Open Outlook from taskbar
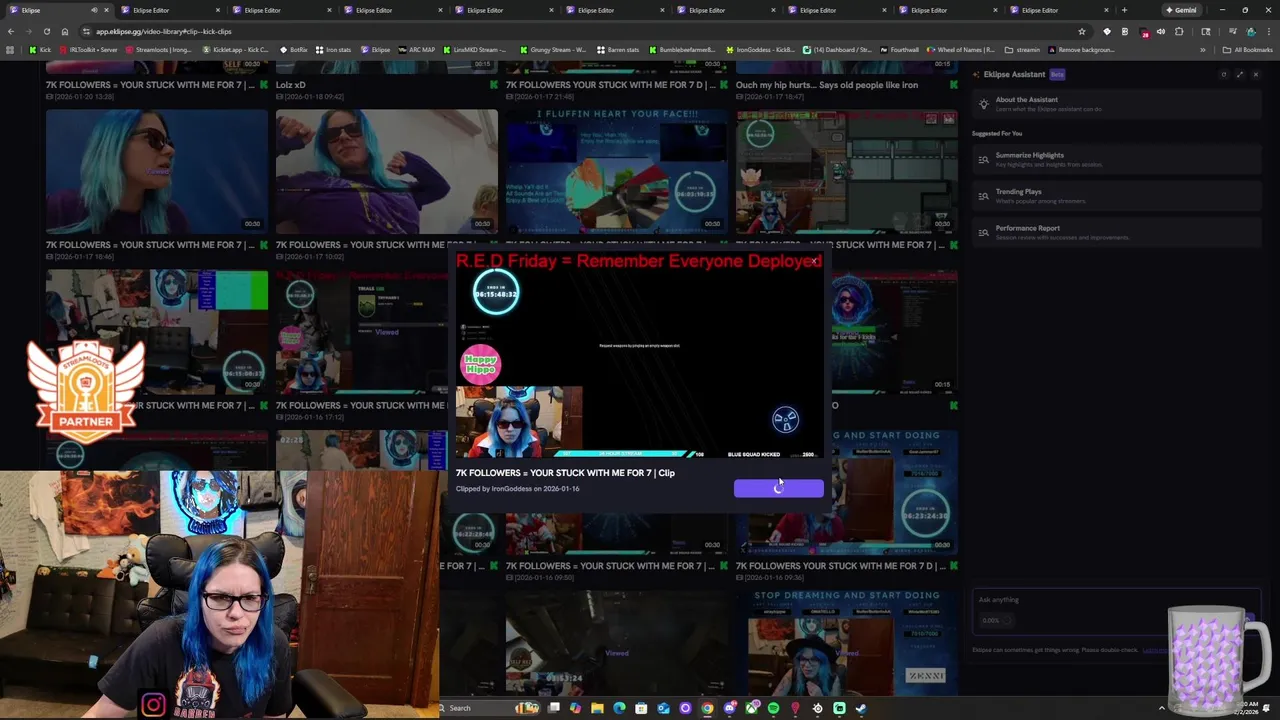 click(663, 708)
